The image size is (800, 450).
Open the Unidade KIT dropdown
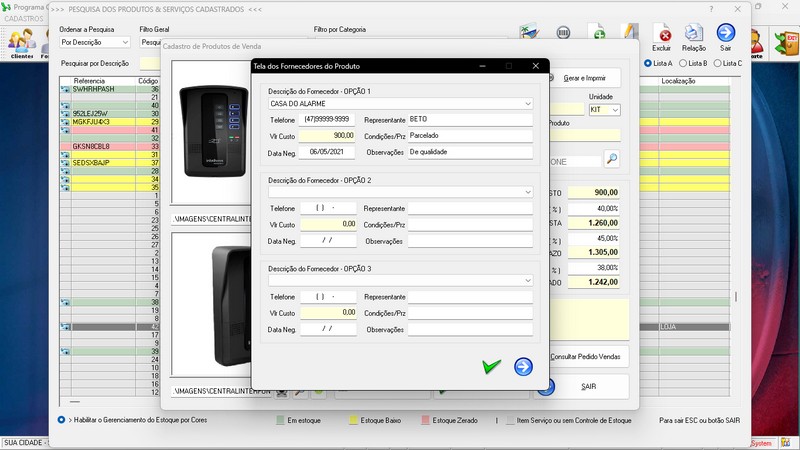pos(615,109)
